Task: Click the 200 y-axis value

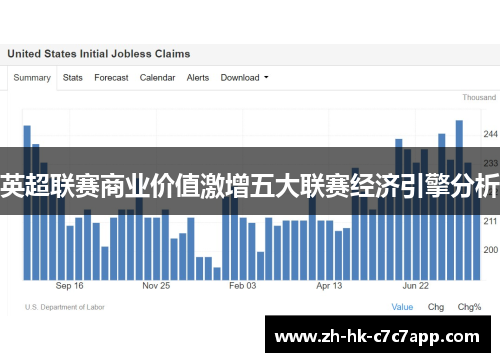Action: point(490,250)
